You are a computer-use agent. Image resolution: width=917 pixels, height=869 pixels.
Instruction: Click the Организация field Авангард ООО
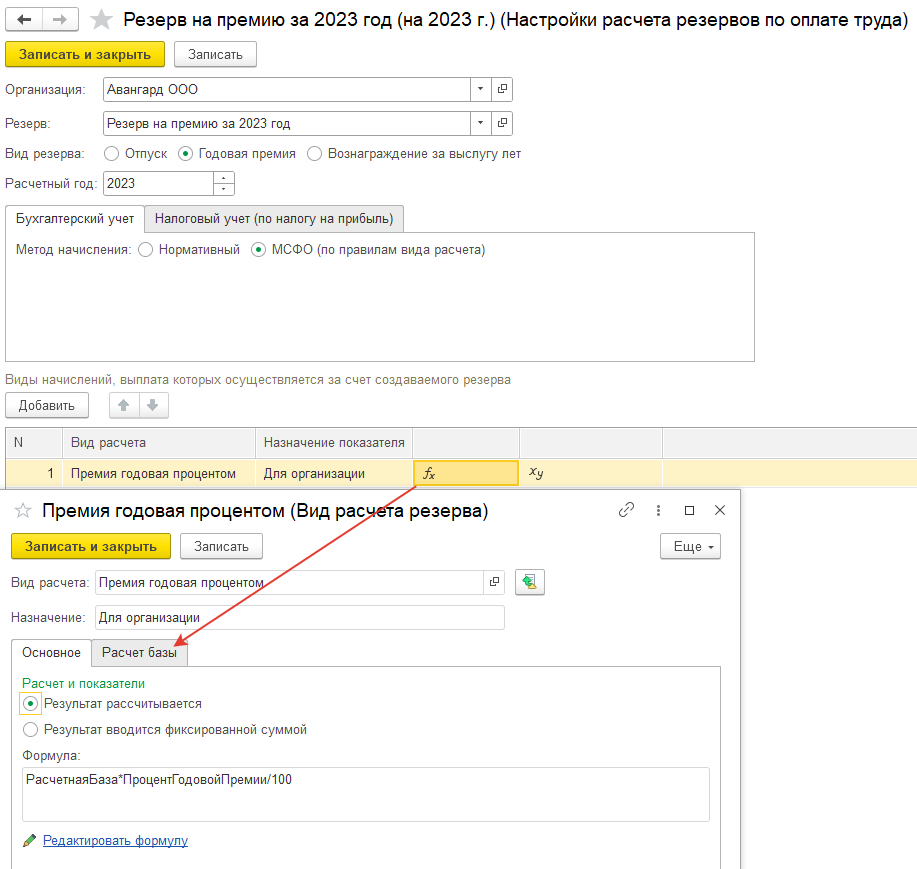287,89
